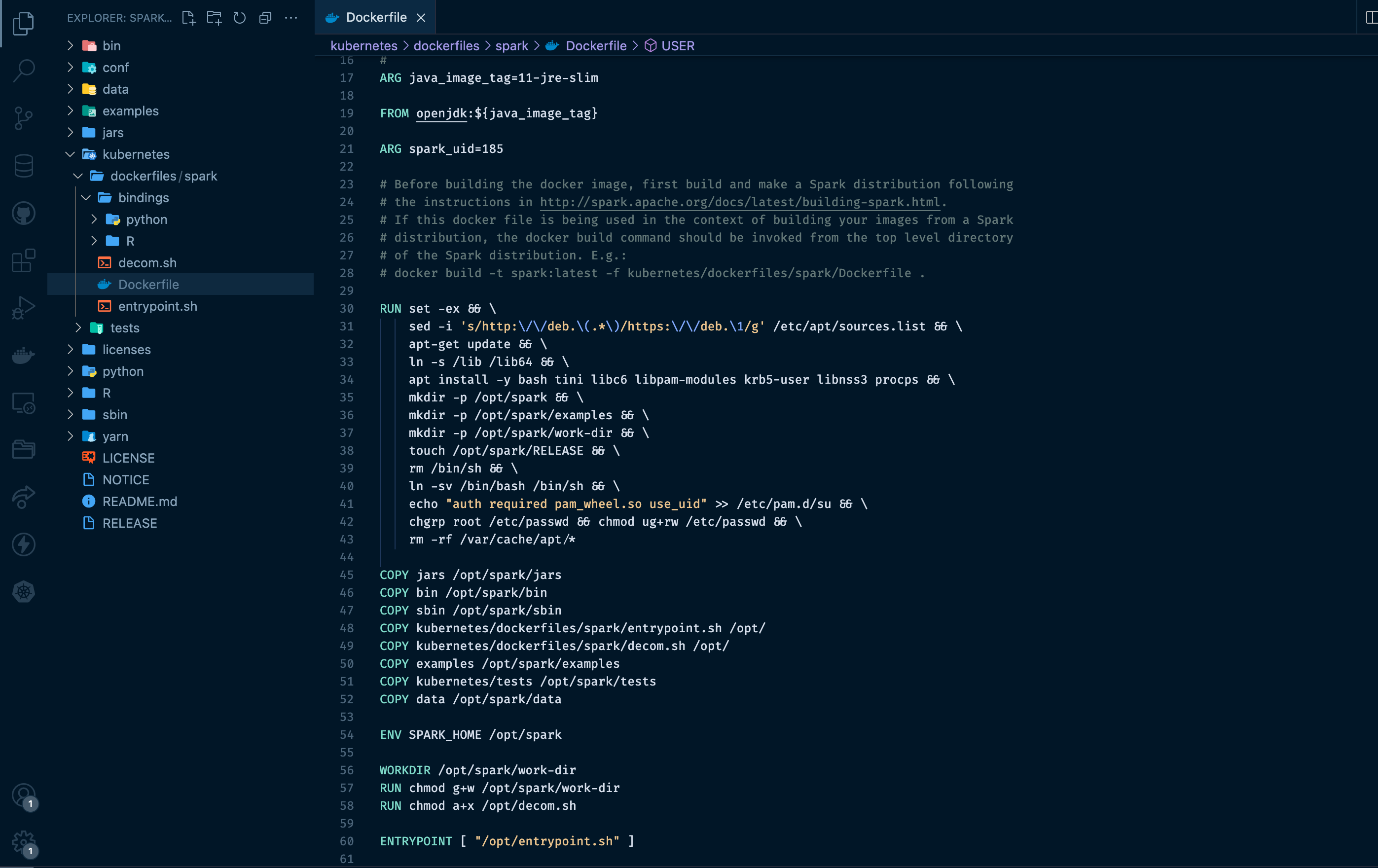This screenshot has width=1378, height=868.
Task: Open the Extensions view
Action: 24,260
